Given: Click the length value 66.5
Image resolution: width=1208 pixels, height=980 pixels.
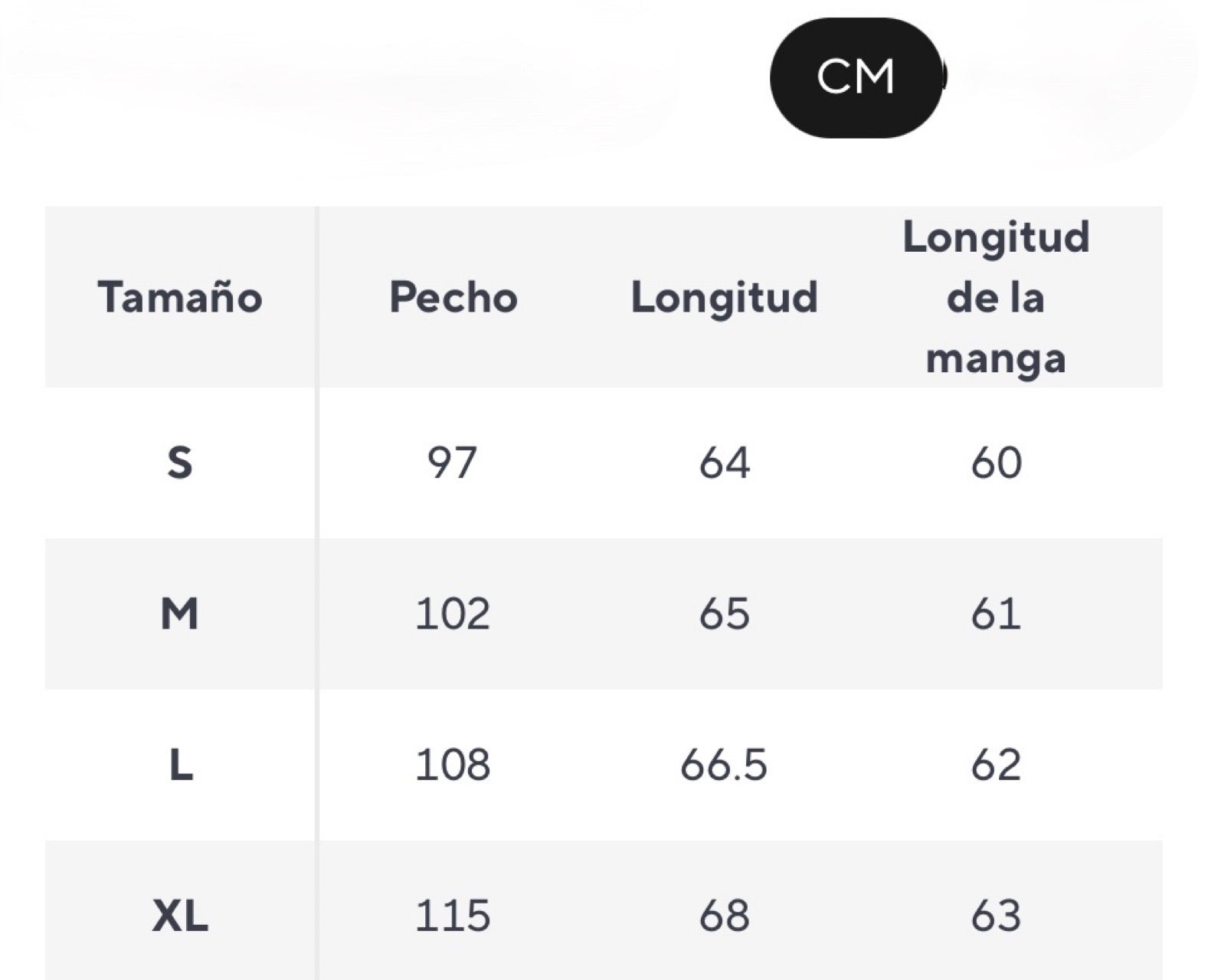Looking at the screenshot, I should click(724, 764).
